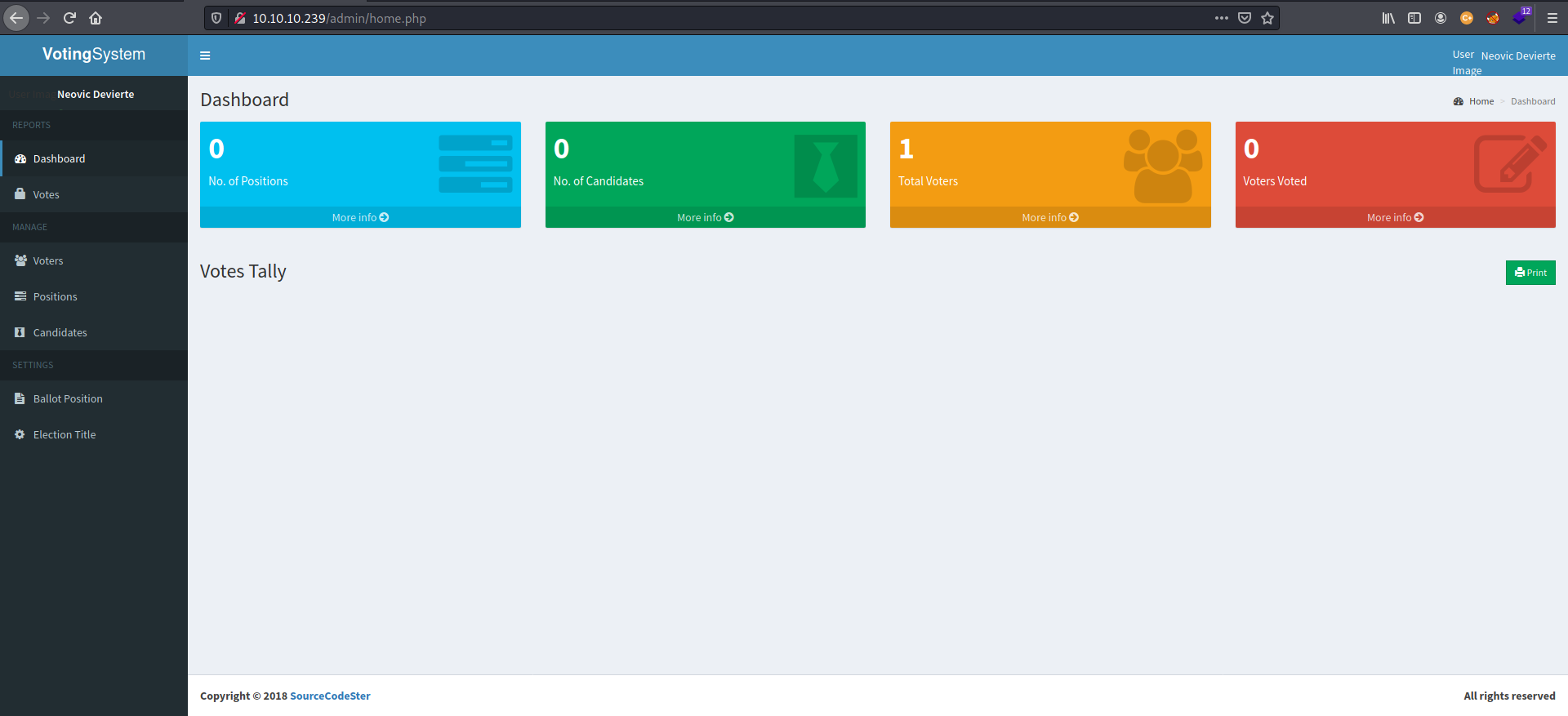
Task: Click the Candidates tie icon in sidebar
Action: 20,332
